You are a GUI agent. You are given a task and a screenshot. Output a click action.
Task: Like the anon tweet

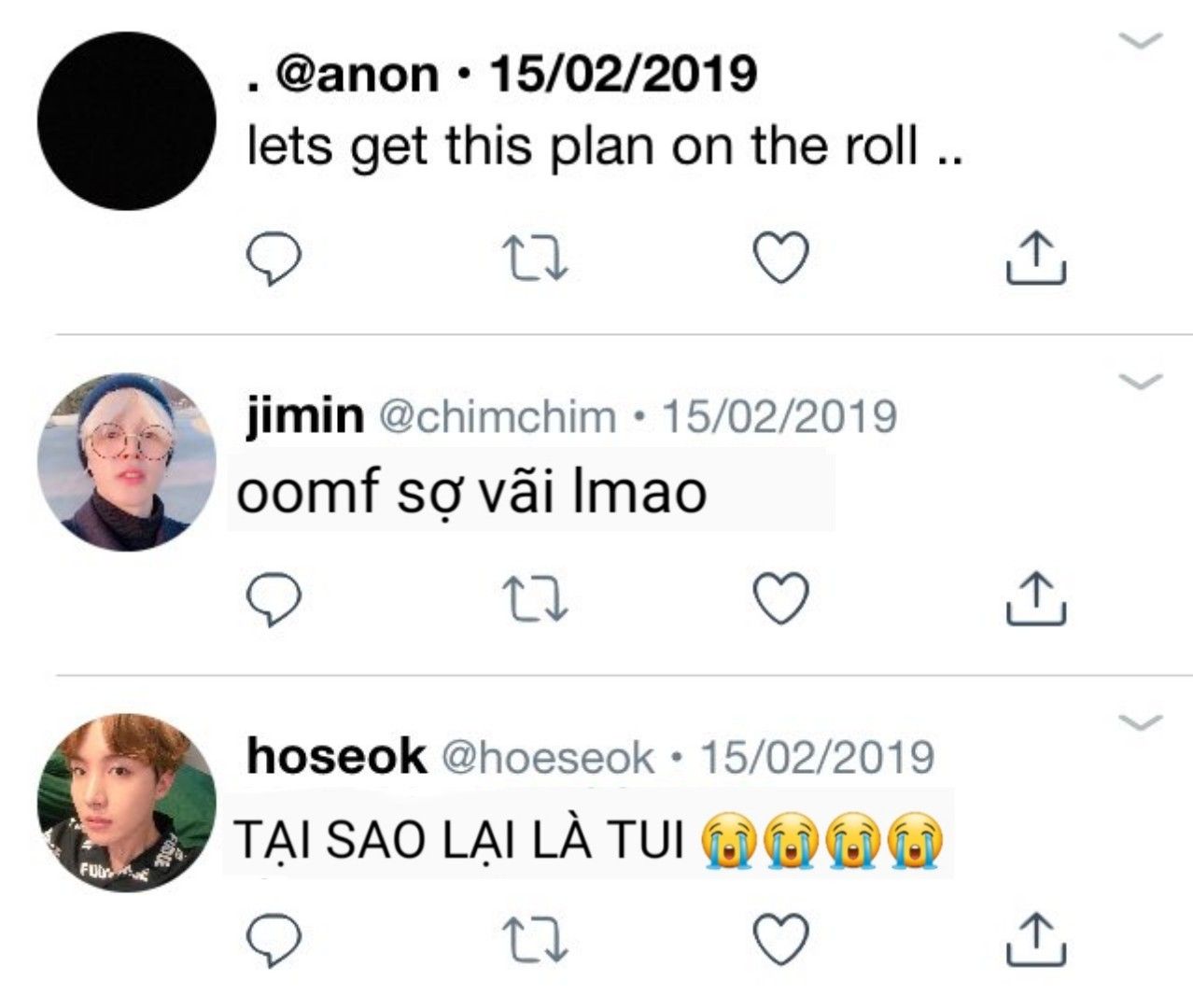click(780, 259)
